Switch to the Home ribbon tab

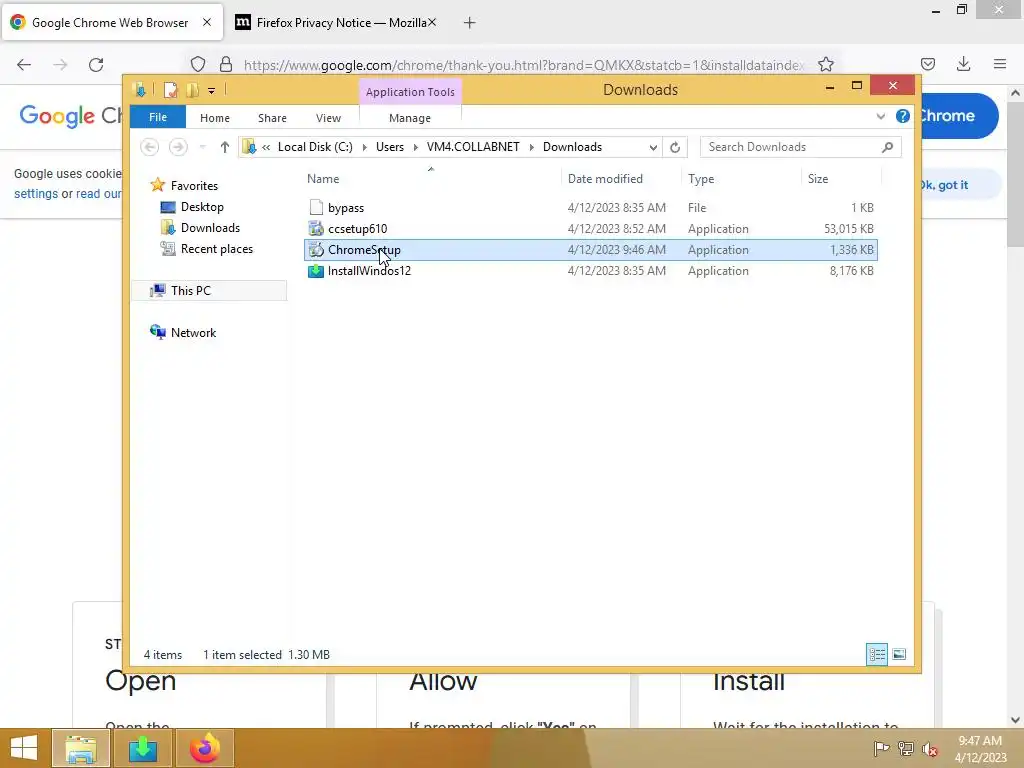[215, 118]
